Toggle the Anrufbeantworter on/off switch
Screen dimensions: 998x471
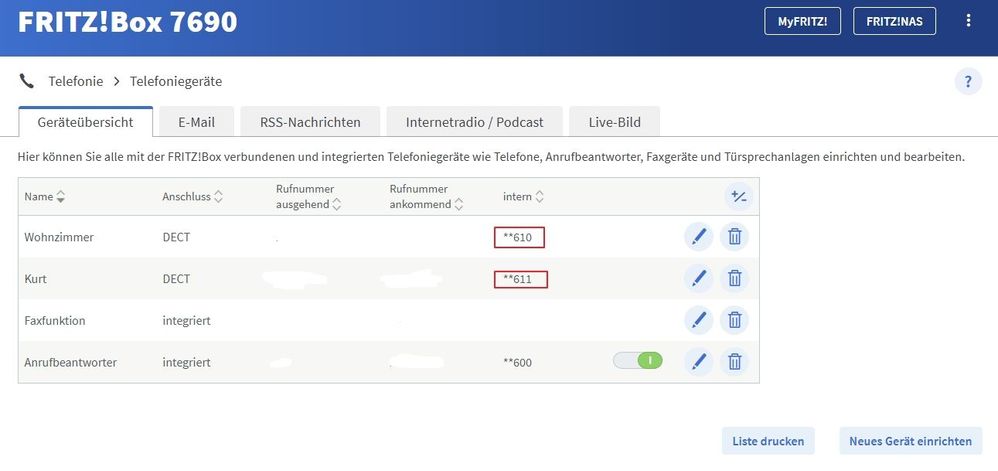638,361
